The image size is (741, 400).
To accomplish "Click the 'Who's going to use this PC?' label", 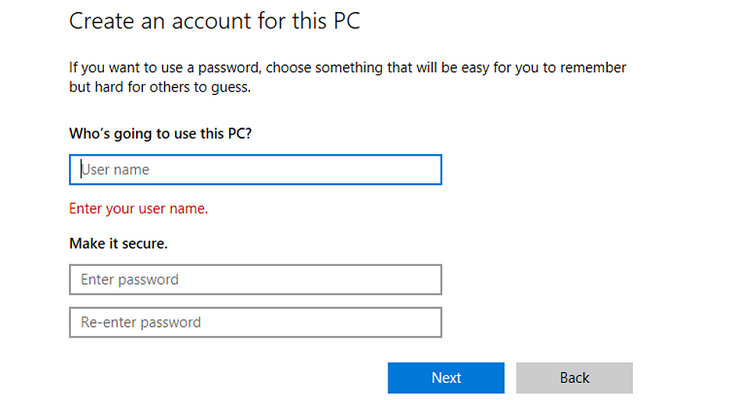I will point(160,134).
